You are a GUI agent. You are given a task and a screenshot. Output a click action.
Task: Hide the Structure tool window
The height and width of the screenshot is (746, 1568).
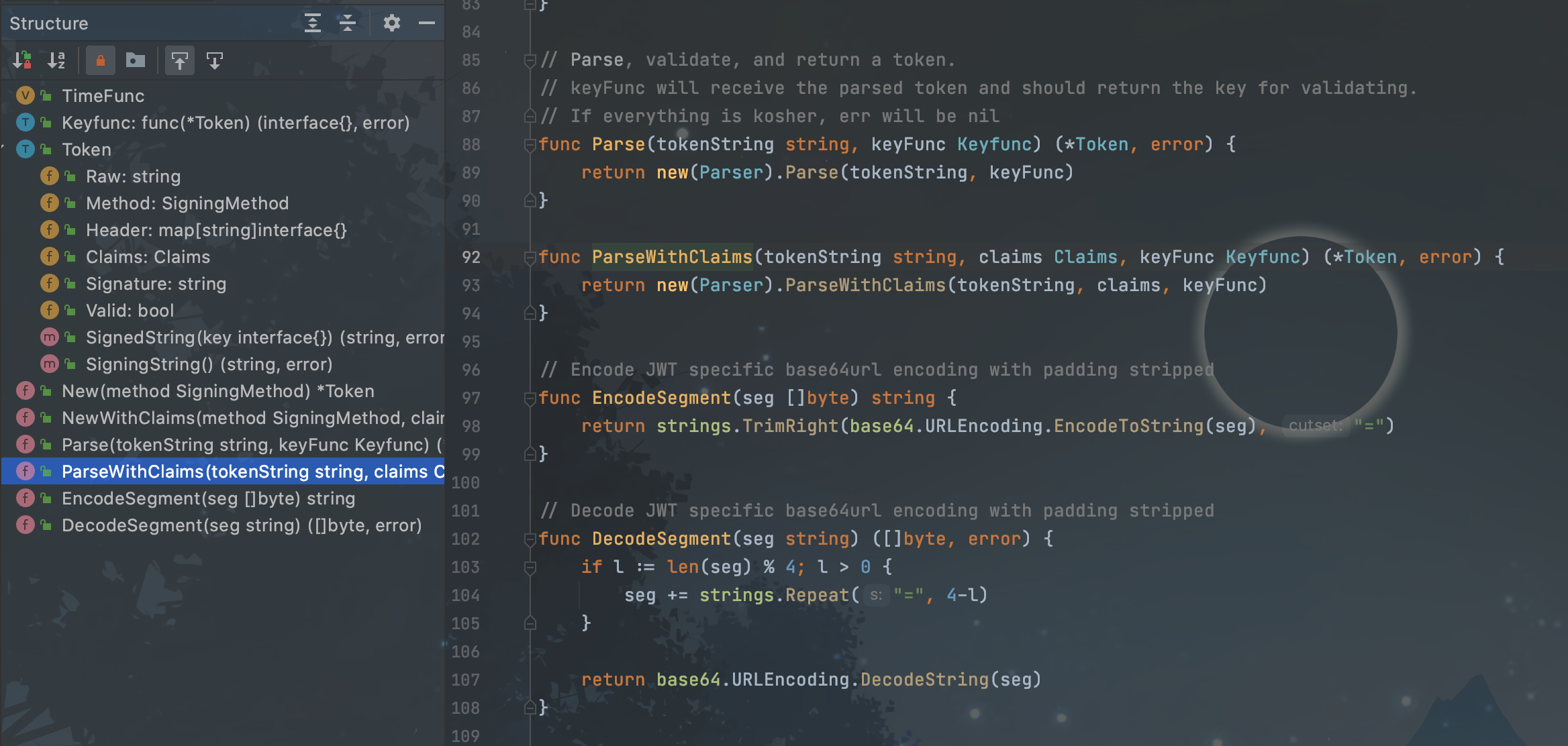tap(427, 23)
